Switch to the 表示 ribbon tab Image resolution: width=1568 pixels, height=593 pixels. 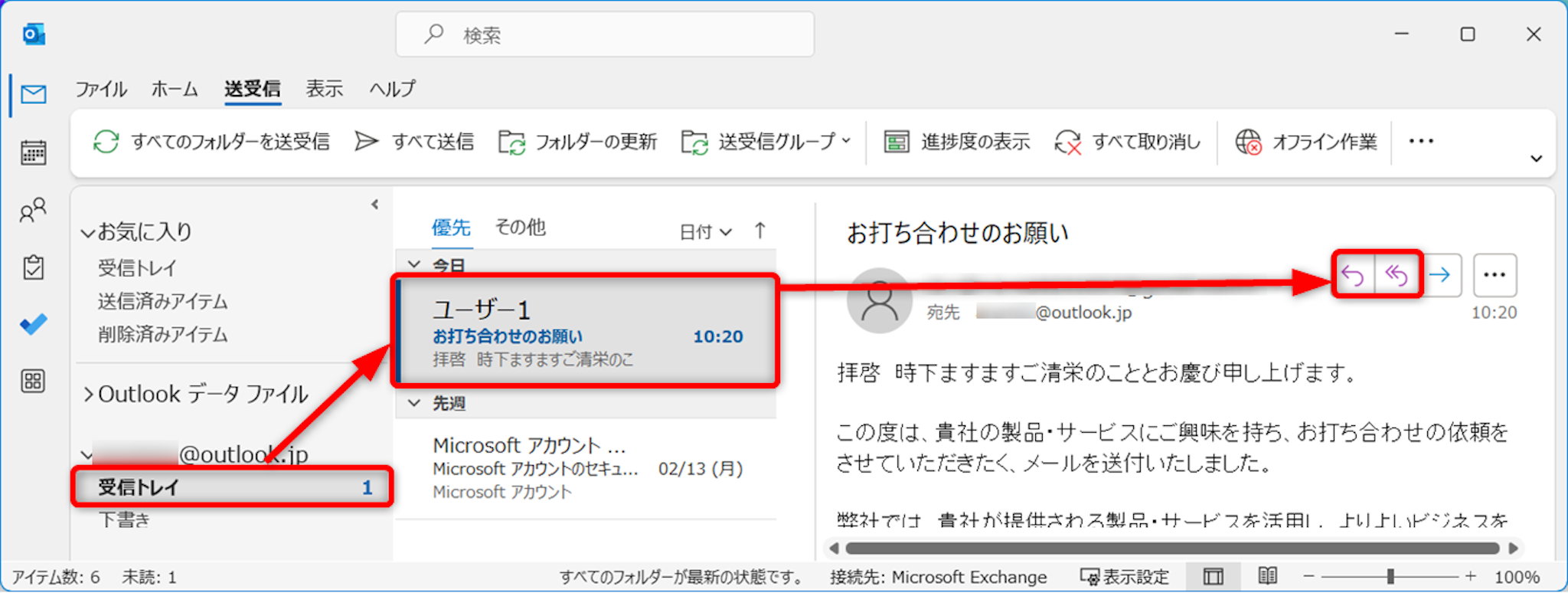[325, 89]
